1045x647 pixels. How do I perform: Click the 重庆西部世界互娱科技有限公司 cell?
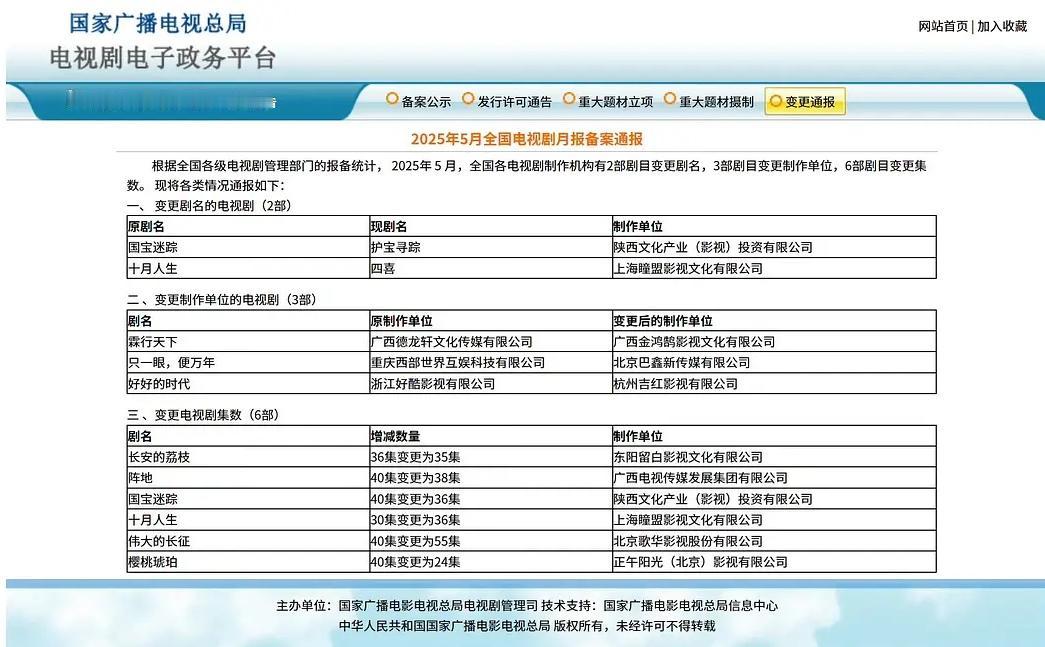[x=491, y=362]
